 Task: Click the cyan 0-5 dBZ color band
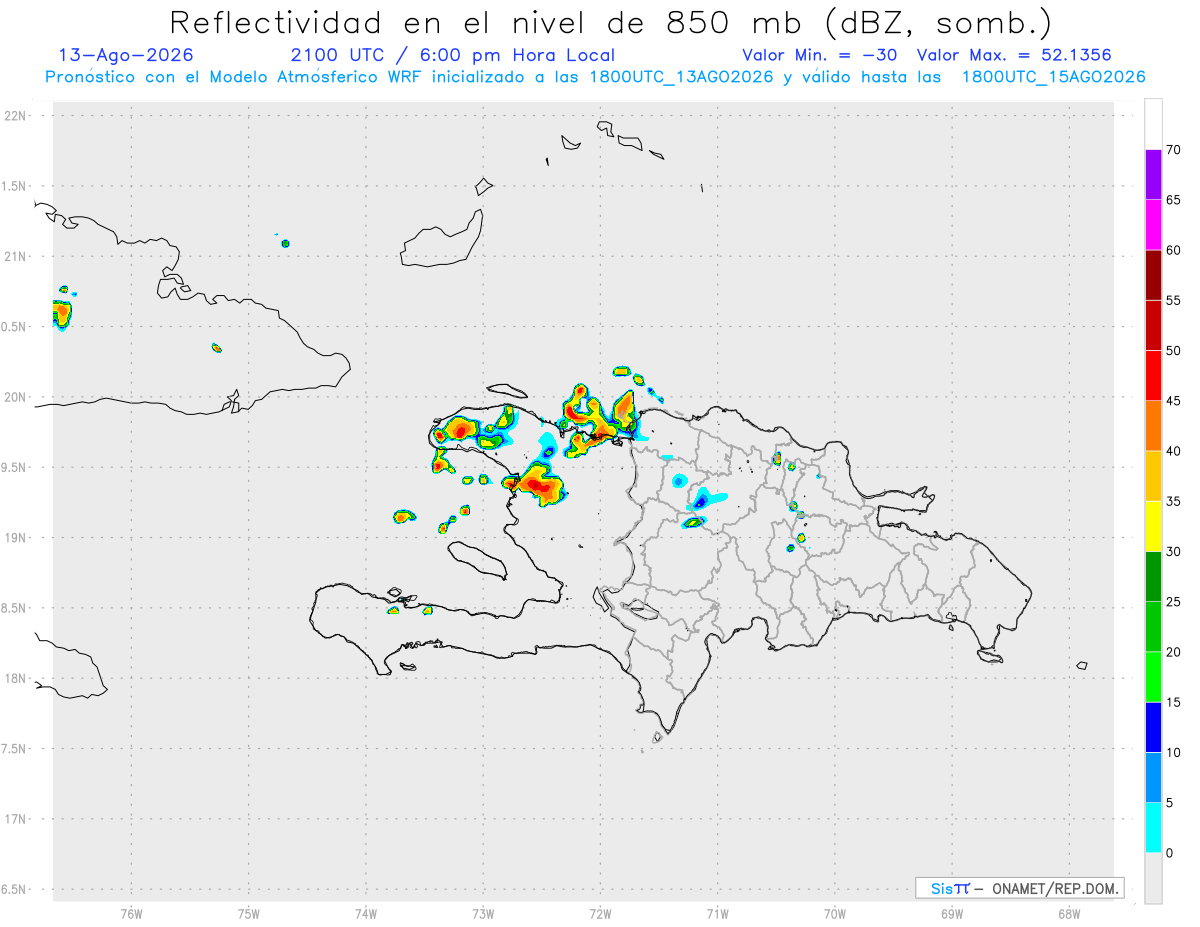[1153, 828]
